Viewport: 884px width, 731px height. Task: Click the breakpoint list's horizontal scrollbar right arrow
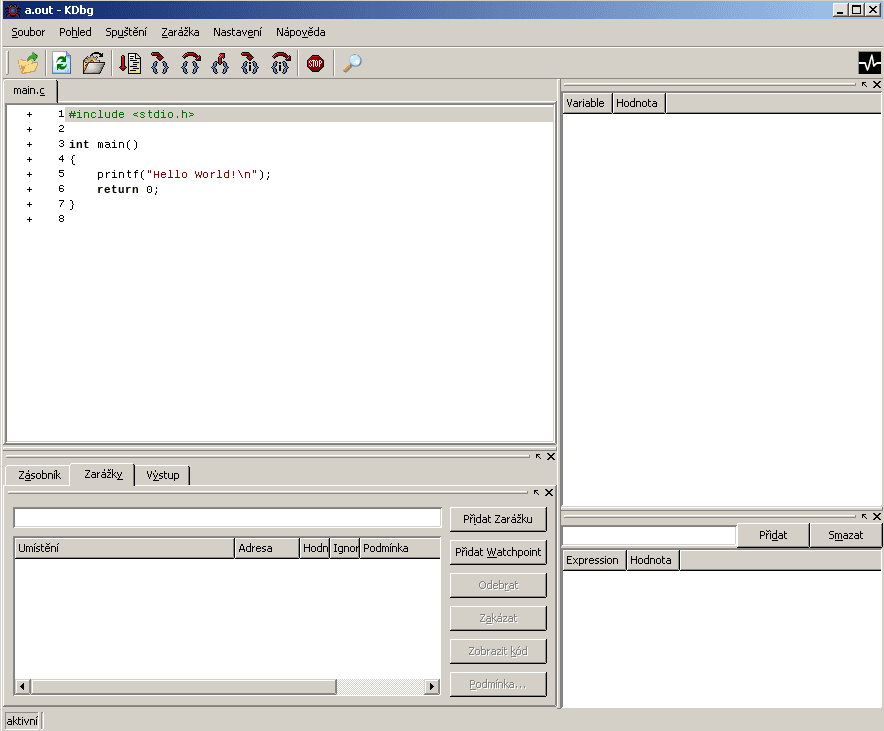coord(433,687)
